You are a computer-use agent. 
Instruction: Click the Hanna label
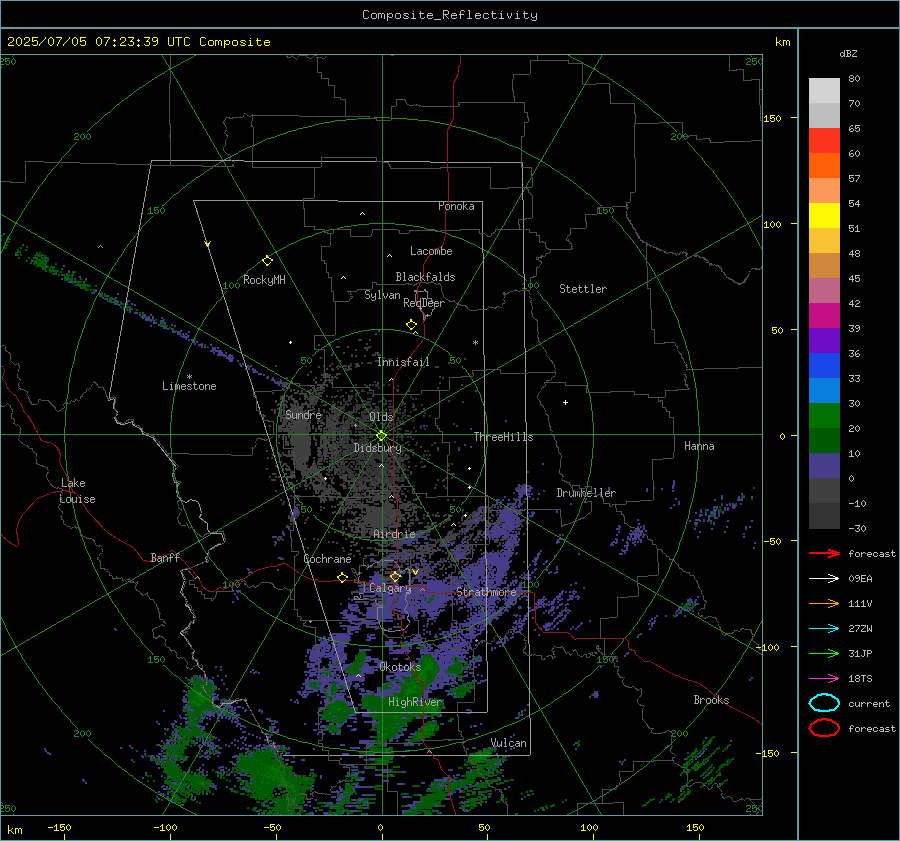point(699,446)
